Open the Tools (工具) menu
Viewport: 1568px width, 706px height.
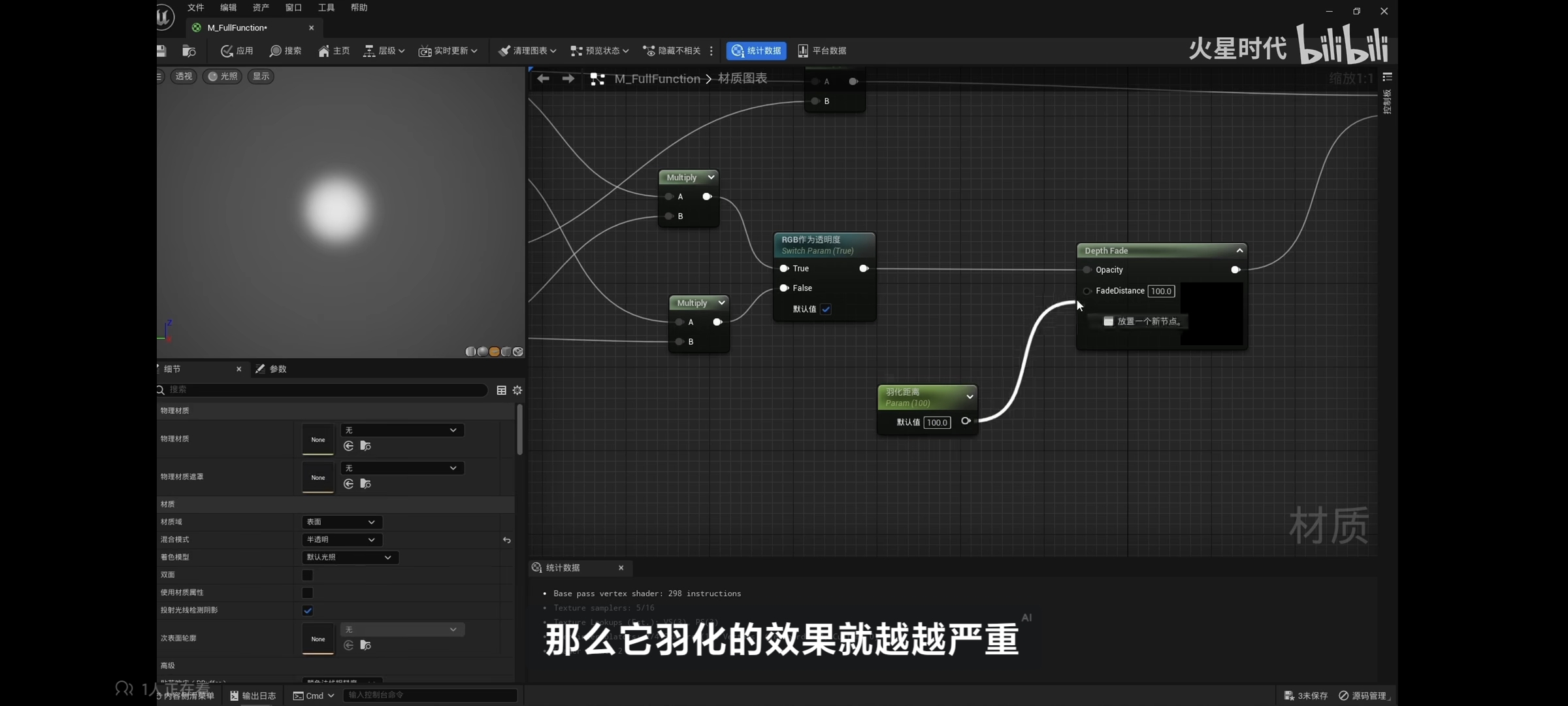tap(326, 8)
